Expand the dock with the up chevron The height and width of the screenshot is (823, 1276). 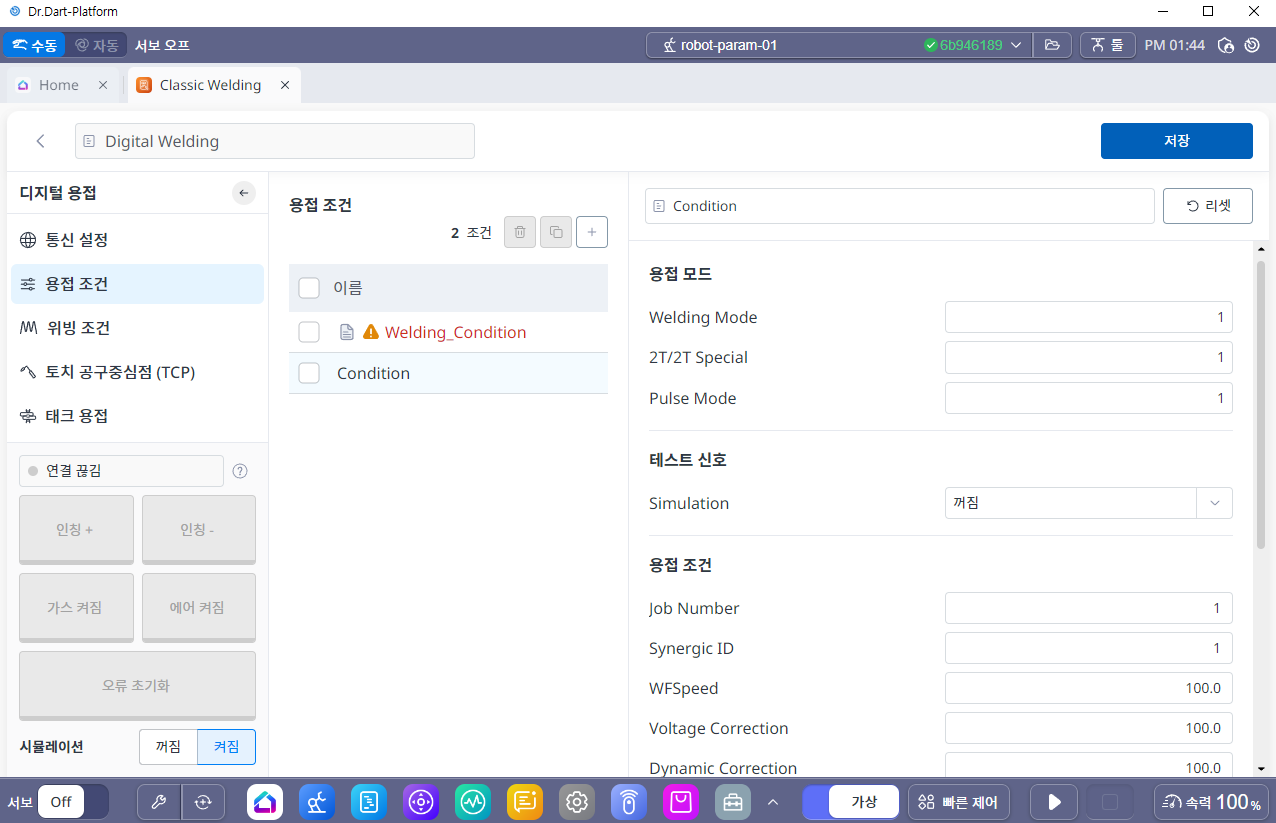(772, 801)
